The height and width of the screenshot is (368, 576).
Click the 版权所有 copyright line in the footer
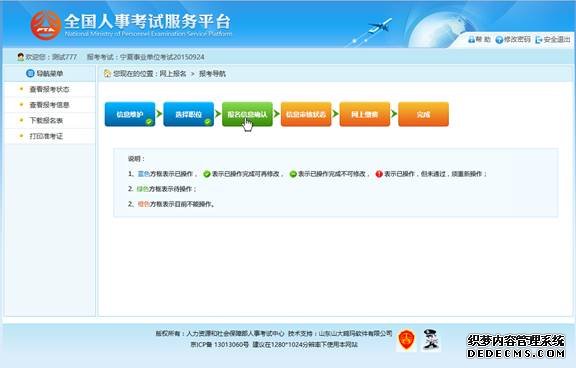pyautogui.click(x=220, y=333)
